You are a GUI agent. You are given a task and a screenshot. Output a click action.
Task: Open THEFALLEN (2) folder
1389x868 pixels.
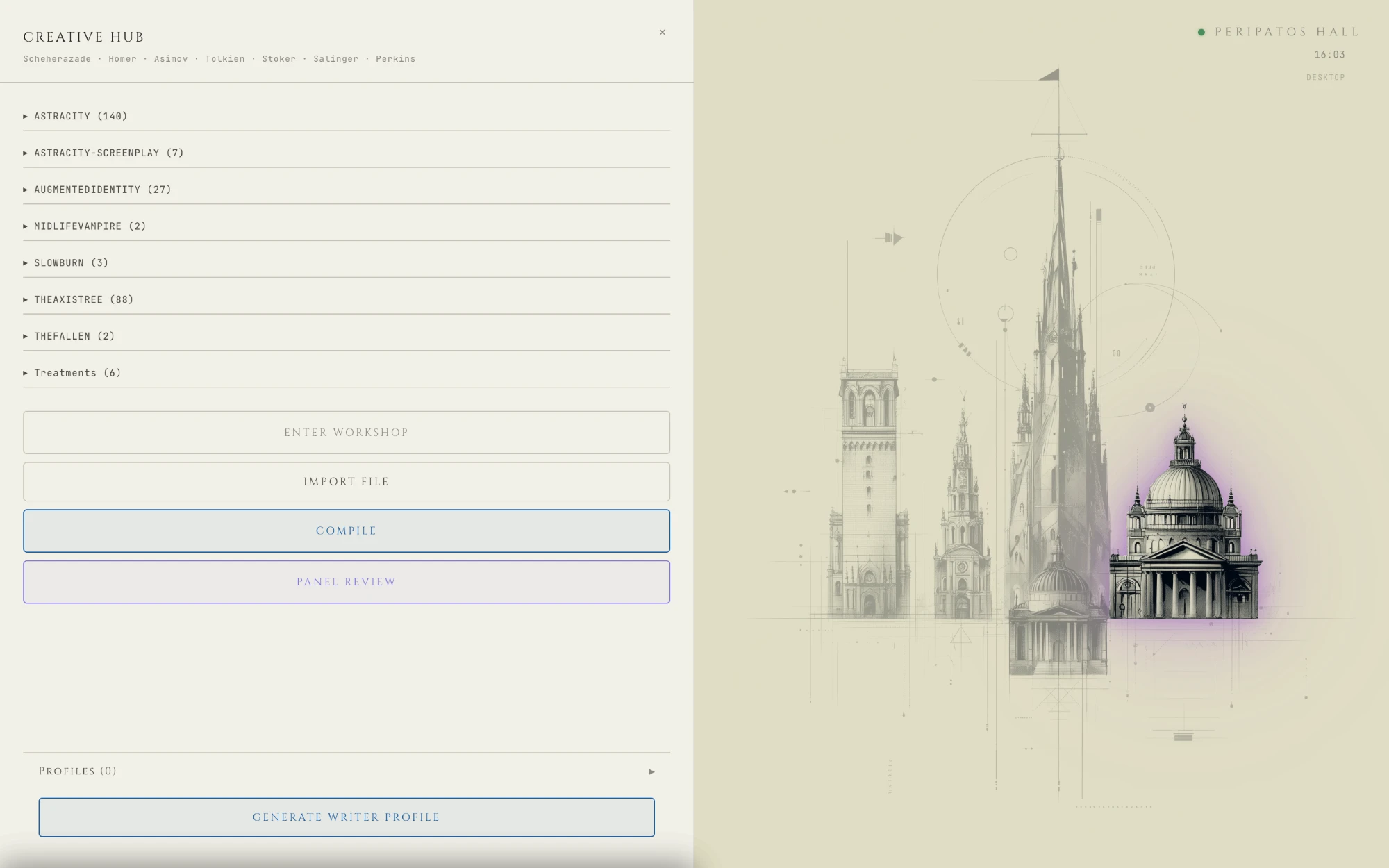[346, 336]
